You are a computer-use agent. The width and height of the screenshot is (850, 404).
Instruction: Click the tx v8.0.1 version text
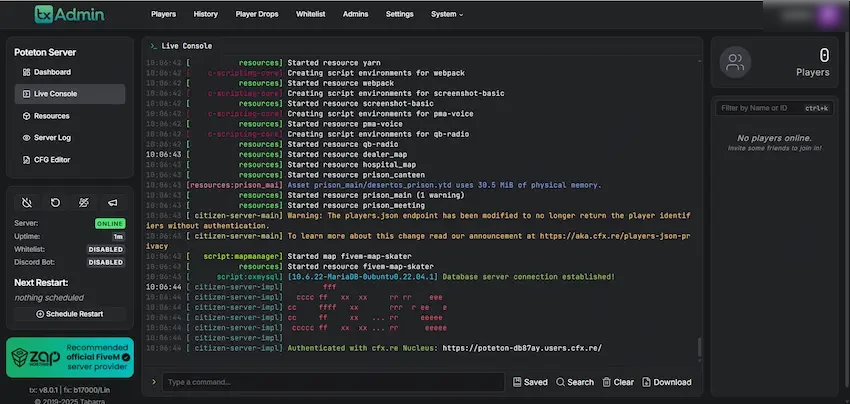point(45,390)
